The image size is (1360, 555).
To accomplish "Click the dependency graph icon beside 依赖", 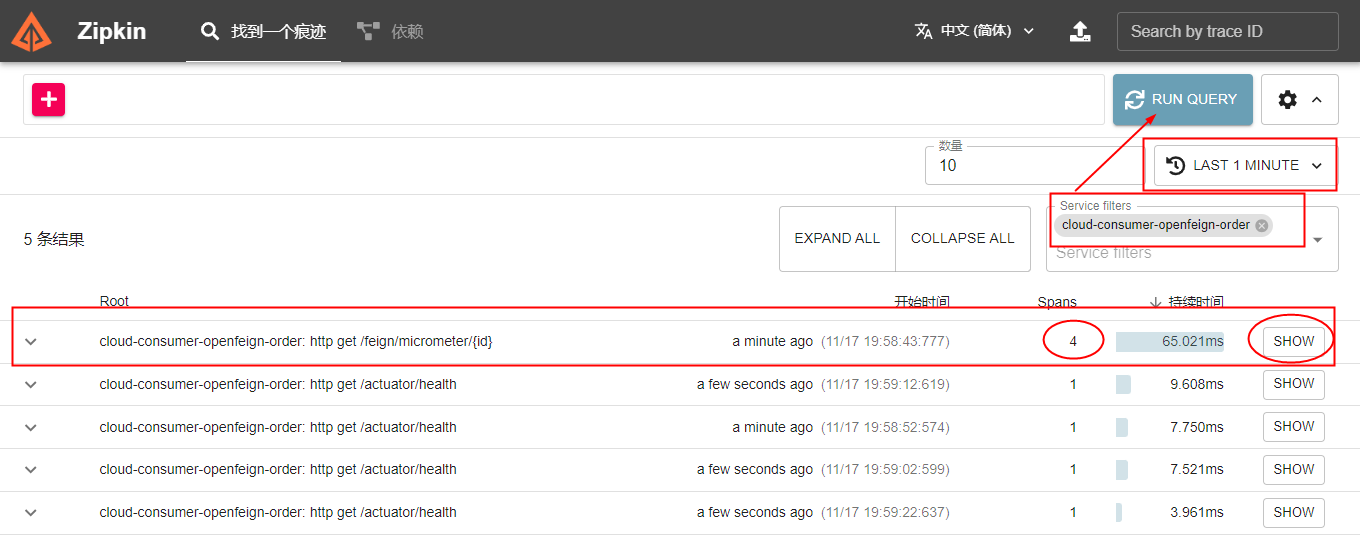I will click(x=368, y=31).
